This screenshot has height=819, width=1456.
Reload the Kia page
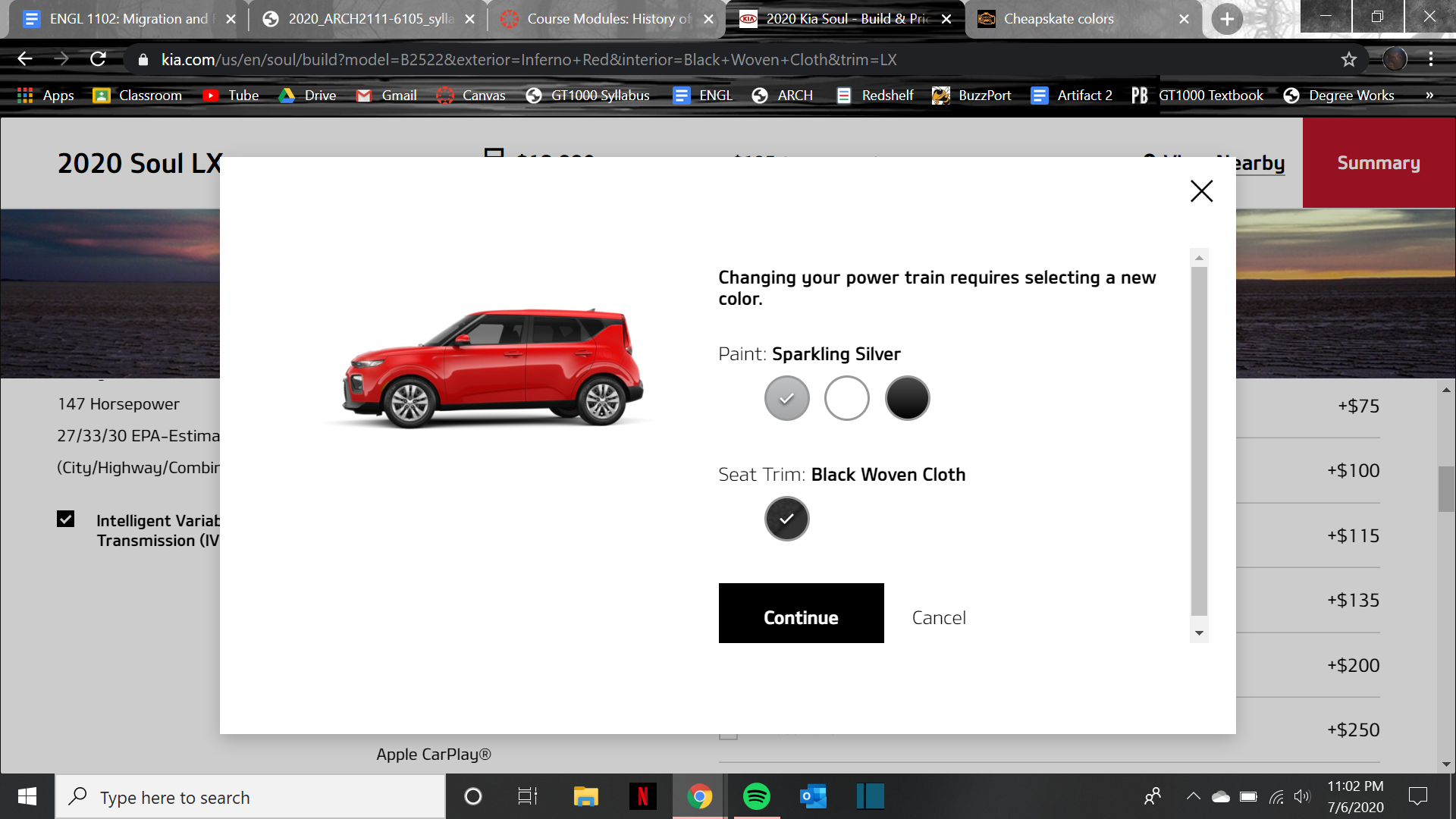click(98, 59)
